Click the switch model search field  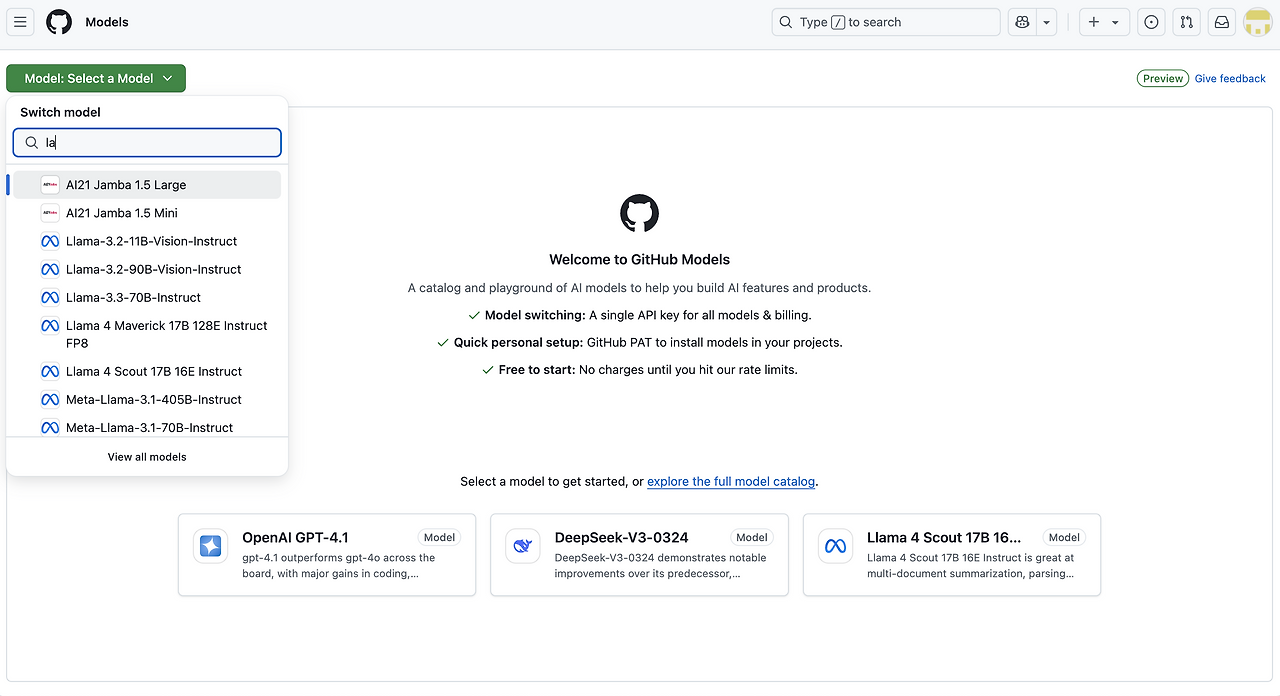[x=147, y=142]
